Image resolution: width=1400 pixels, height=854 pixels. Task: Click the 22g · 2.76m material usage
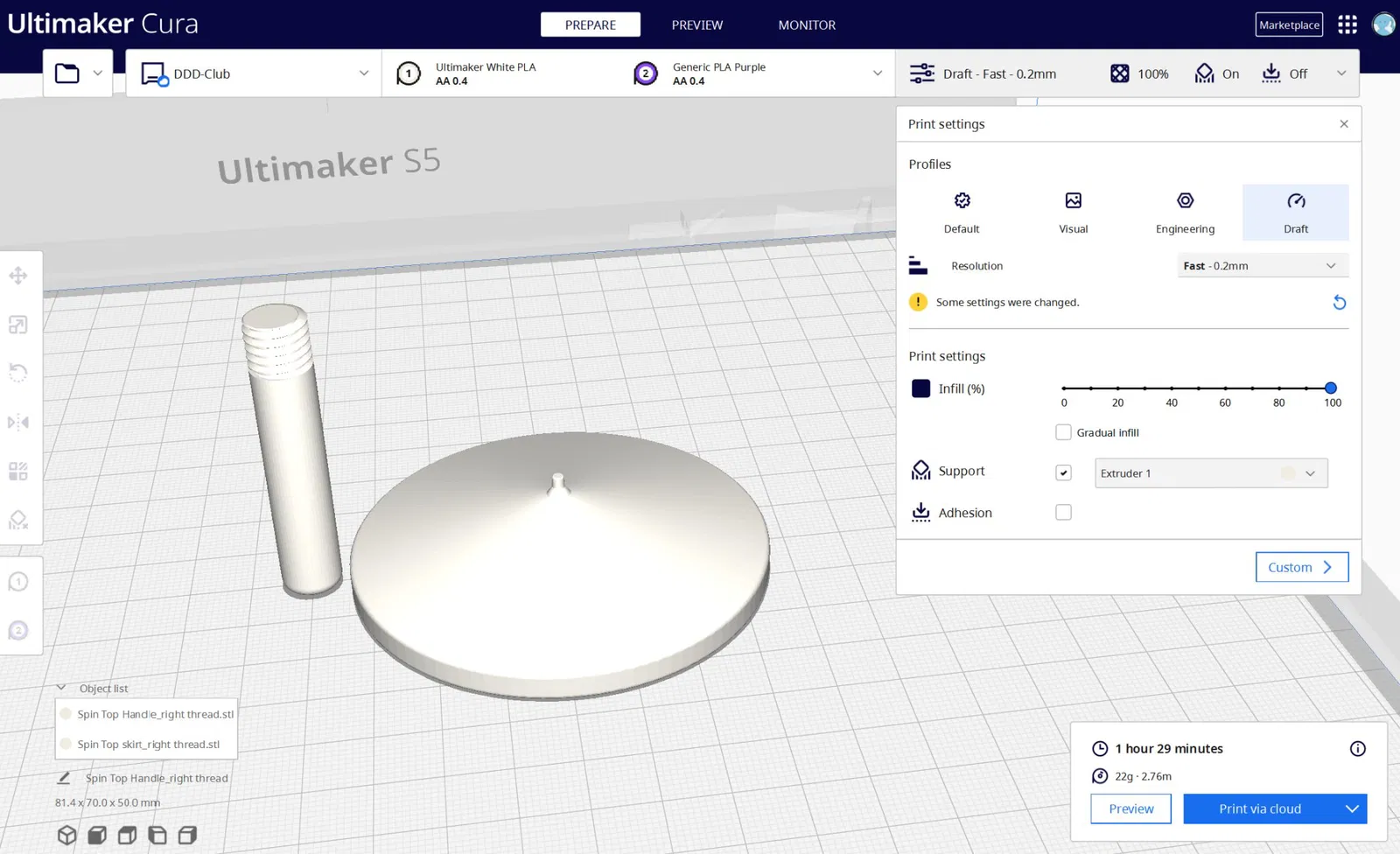coord(1143,776)
